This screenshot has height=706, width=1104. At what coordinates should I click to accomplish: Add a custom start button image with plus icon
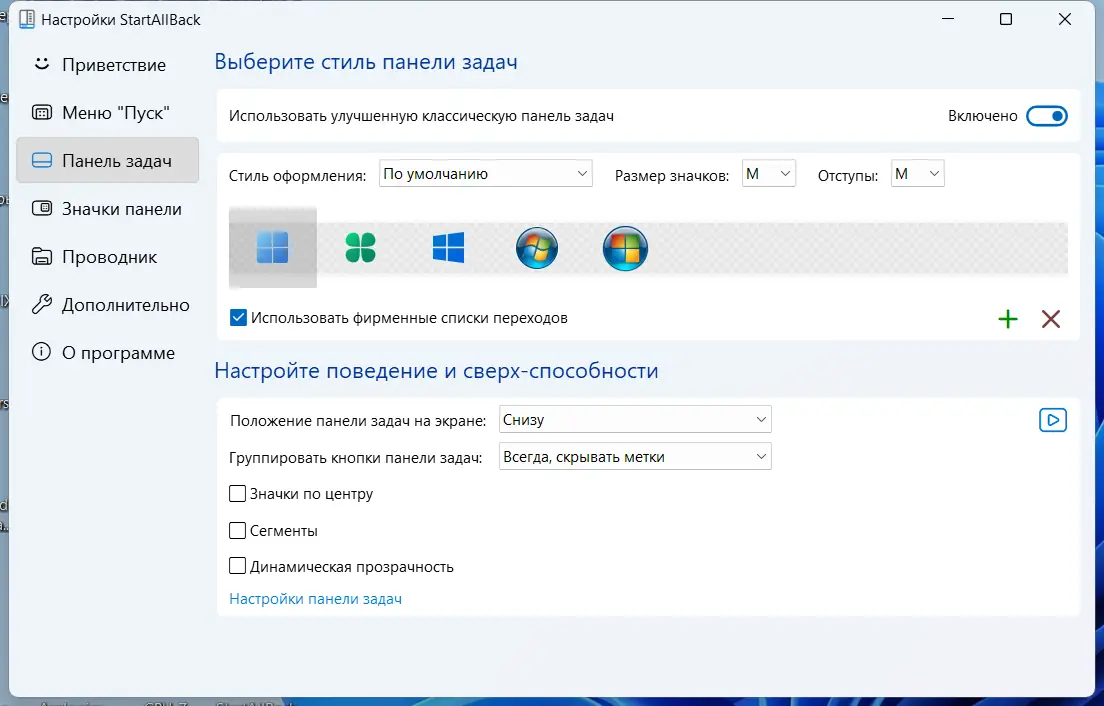(1008, 319)
